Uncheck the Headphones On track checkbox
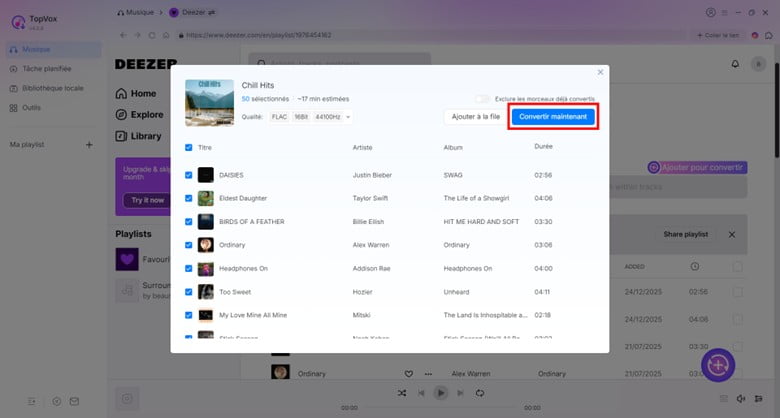 [x=189, y=268]
